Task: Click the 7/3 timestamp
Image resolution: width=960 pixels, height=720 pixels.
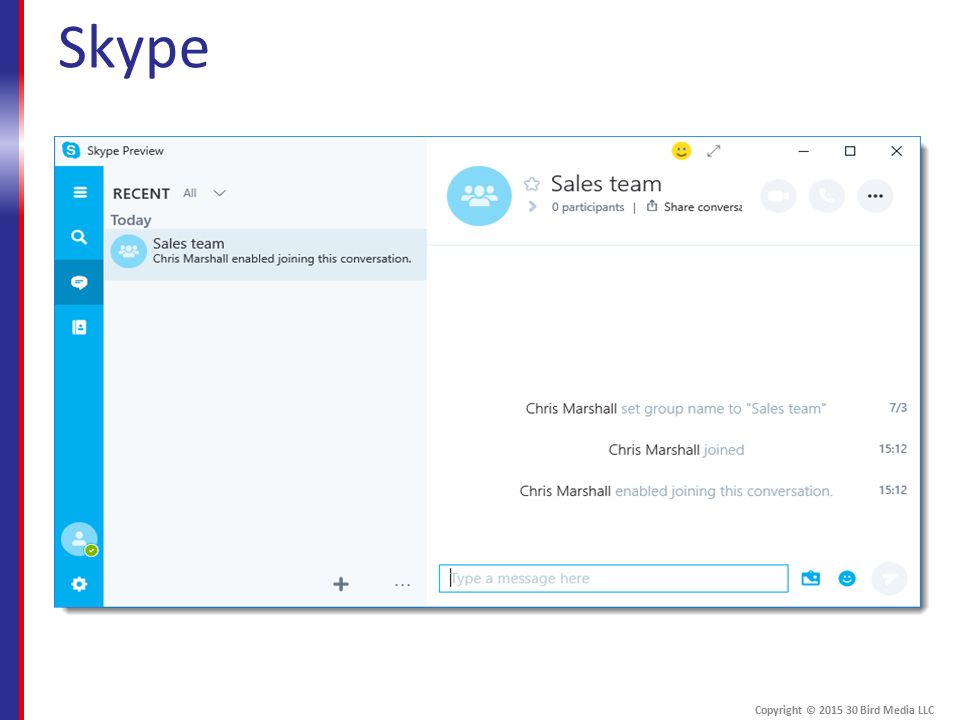Action: click(x=898, y=408)
